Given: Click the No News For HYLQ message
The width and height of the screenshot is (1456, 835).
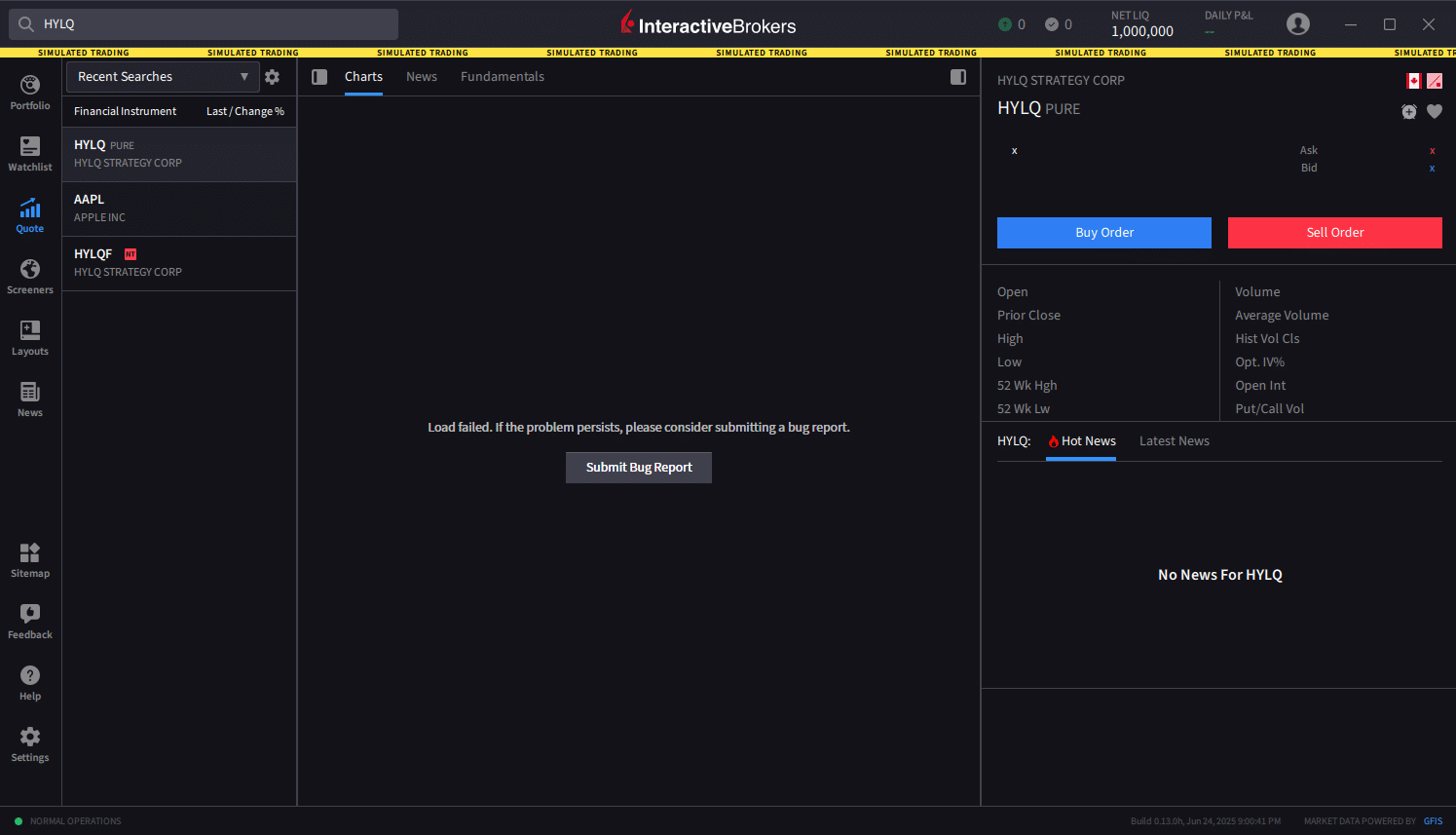Looking at the screenshot, I should pos(1219,575).
